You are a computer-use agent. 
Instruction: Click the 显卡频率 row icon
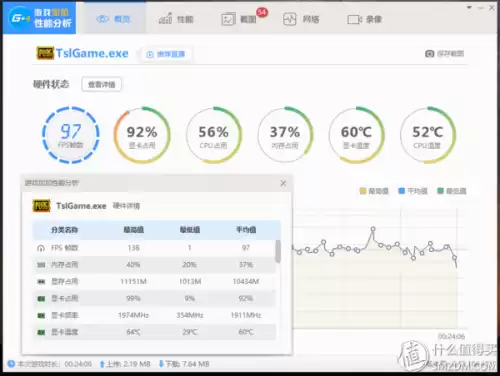coord(41,315)
